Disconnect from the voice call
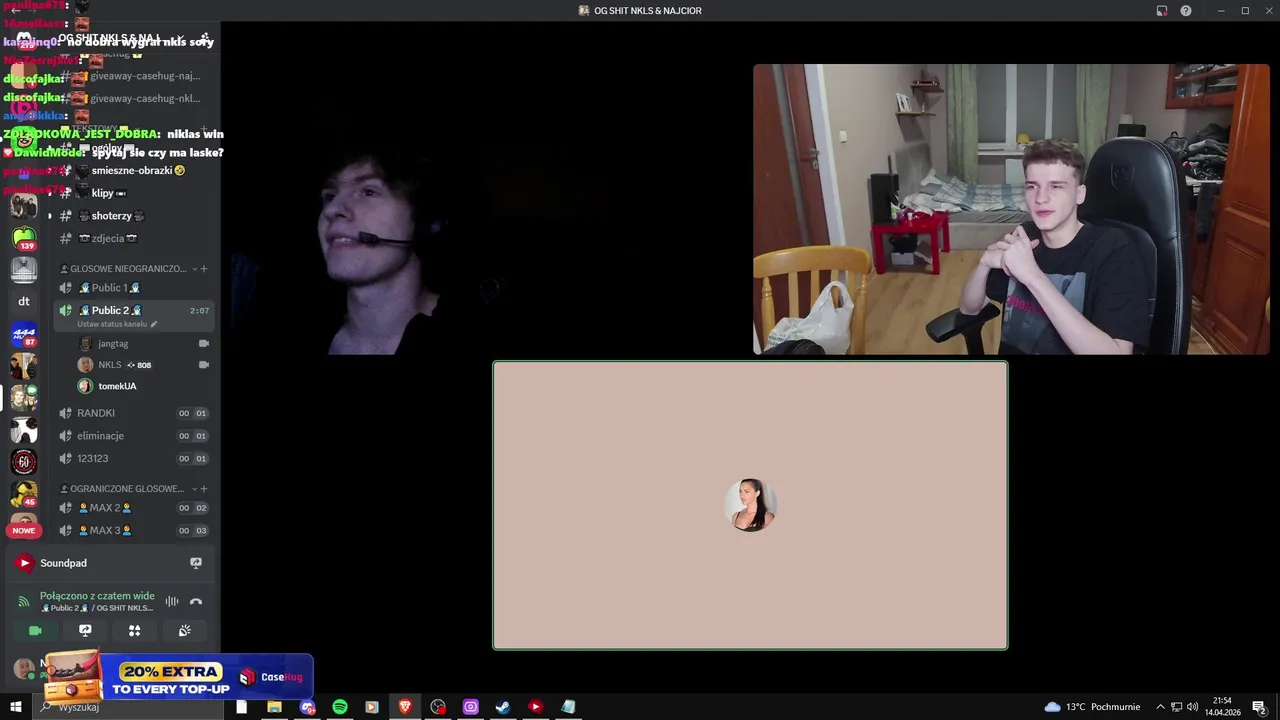 click(x=196, y=602)
